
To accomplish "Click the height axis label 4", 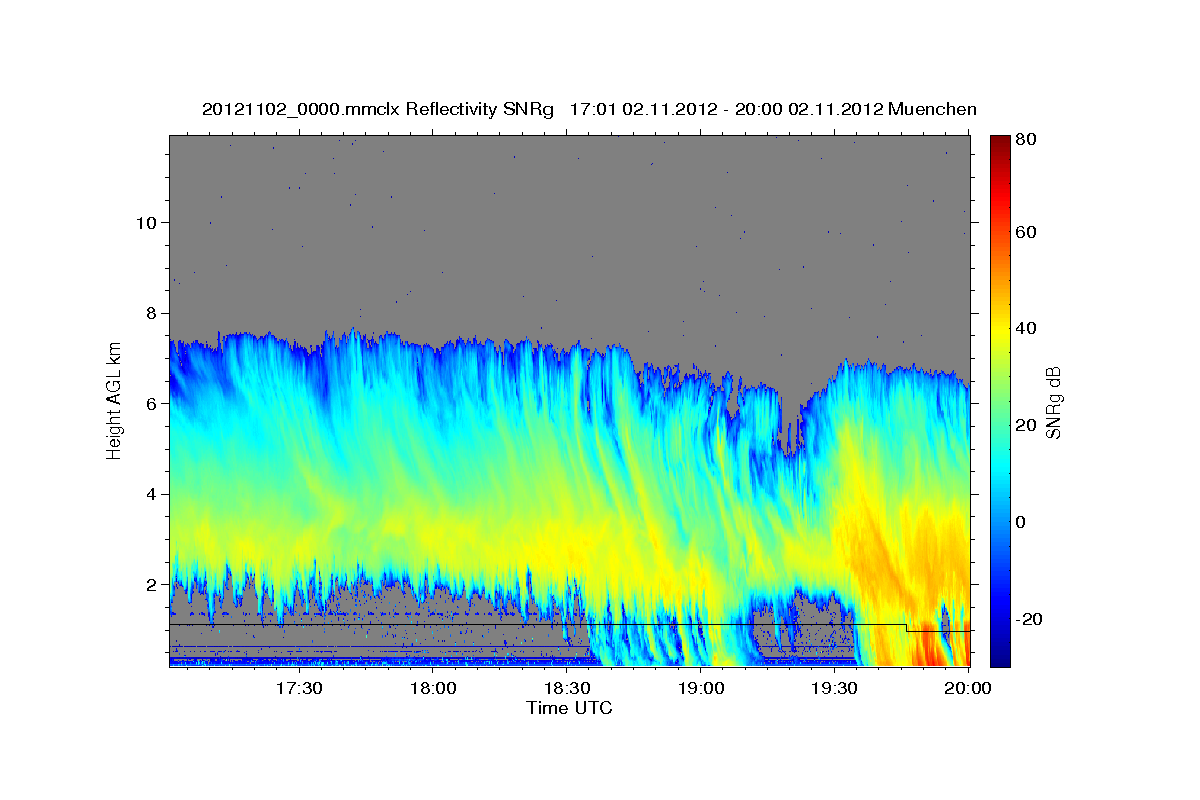I will tap(149, 494).
